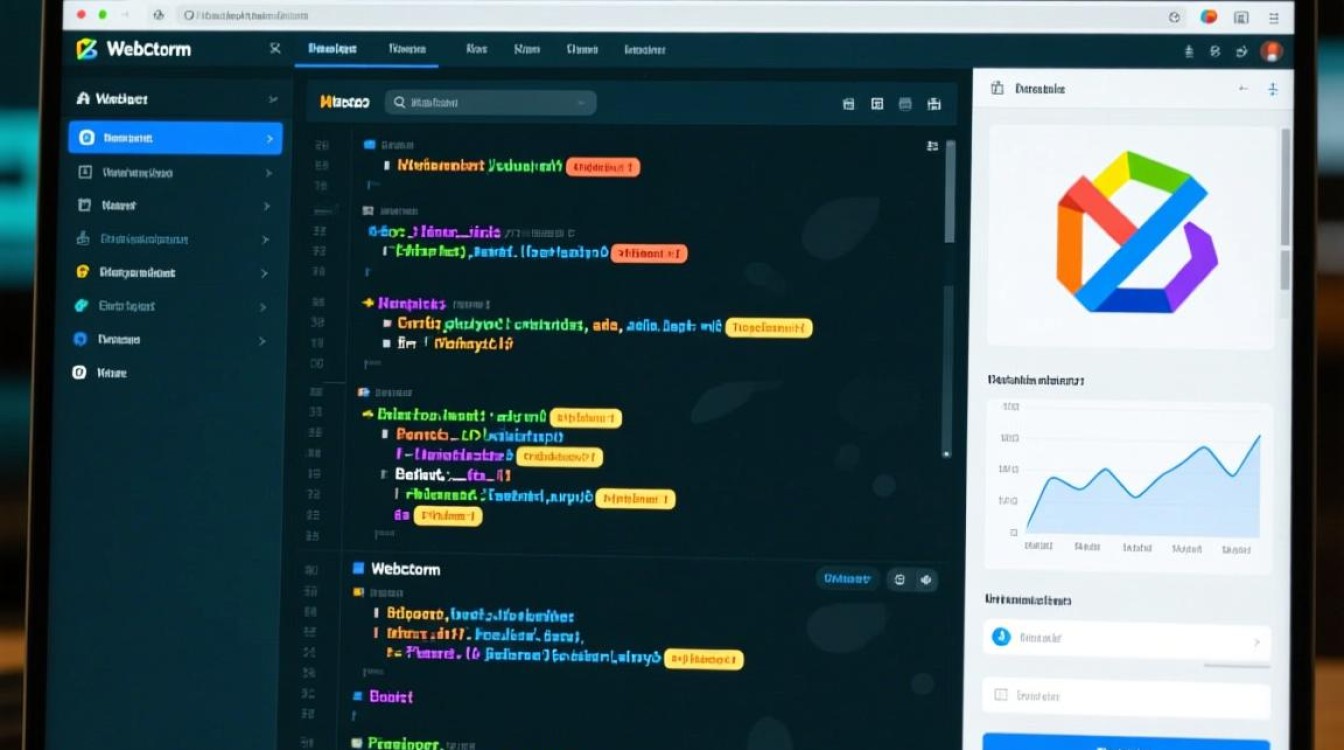The width and height of the screenshot is (1344, 750).
Task: Click the multicolor browser extension icon
Action: click(x=1209, y=16)
